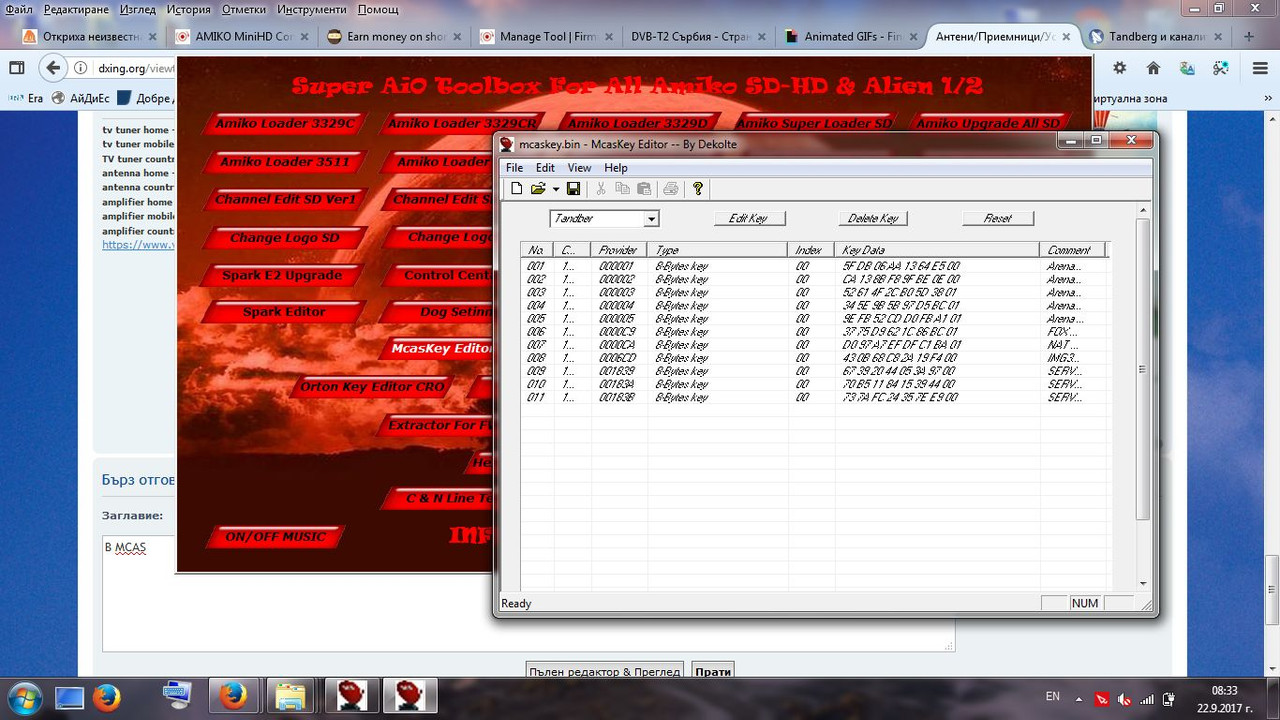Click the Firefox icon in the taskbar
This screenshot has height=720, width=1280.
[234, 697]
